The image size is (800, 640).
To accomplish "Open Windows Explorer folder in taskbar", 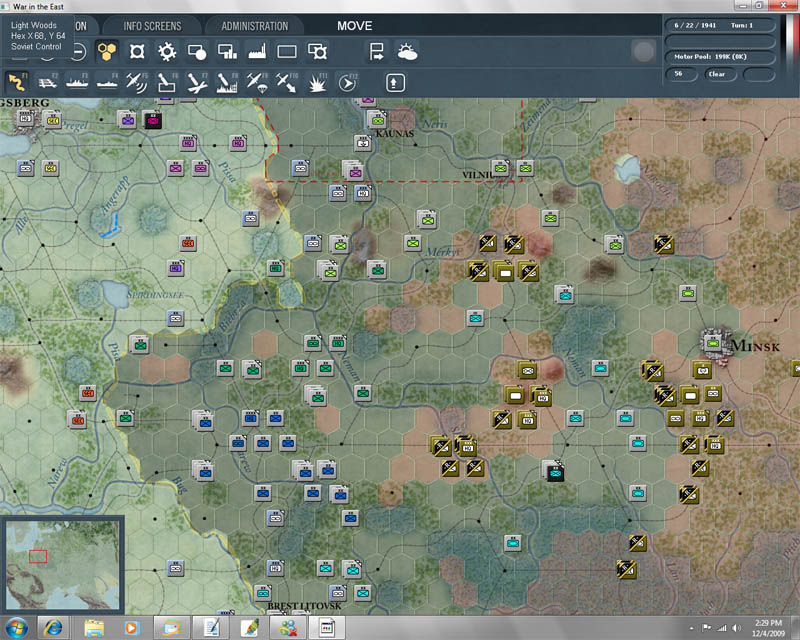I will point(94,628).
